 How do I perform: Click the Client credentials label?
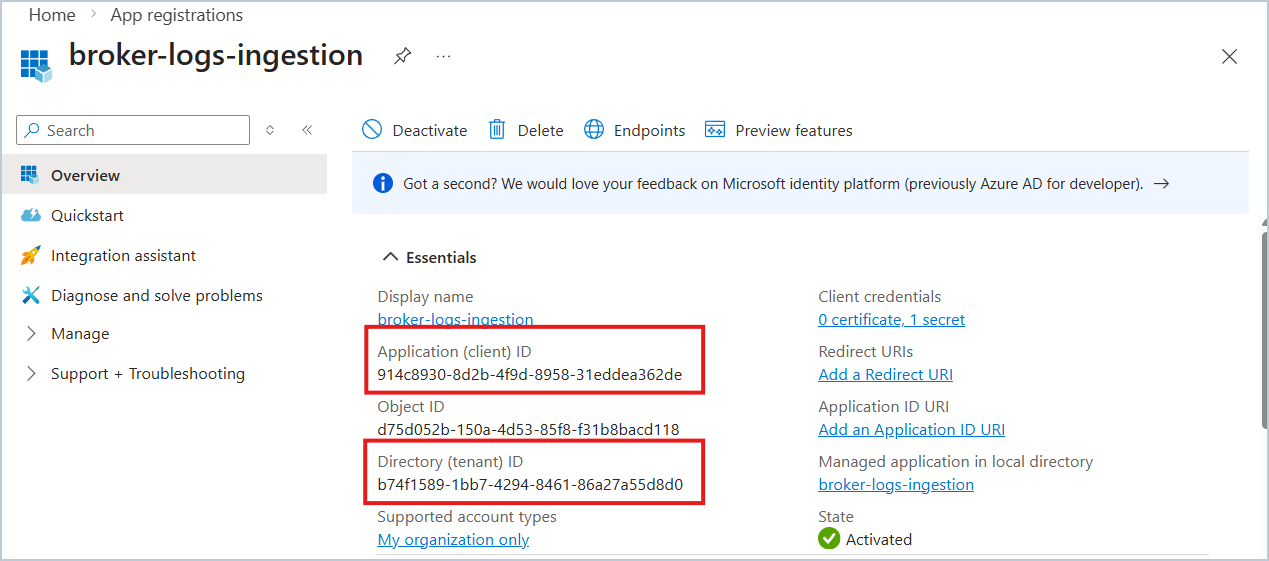click(879, 297)
